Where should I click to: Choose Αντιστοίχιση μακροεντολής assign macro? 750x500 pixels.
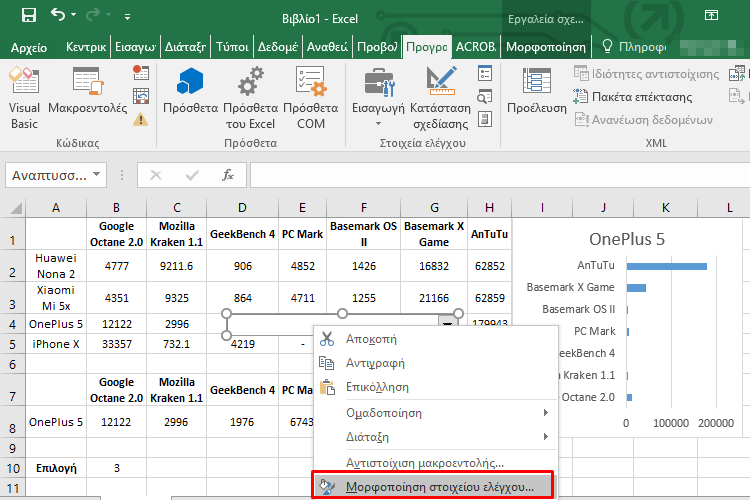436,463
